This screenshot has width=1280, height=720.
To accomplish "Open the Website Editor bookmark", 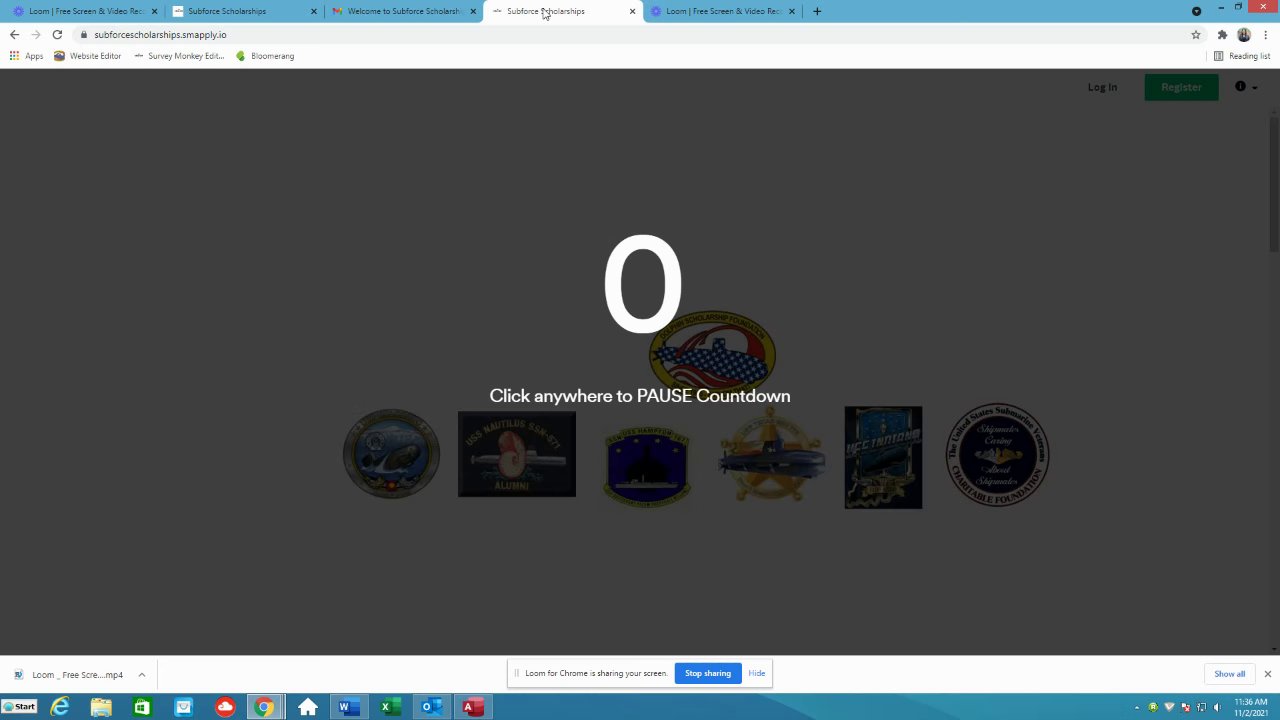I will point(88,56).
